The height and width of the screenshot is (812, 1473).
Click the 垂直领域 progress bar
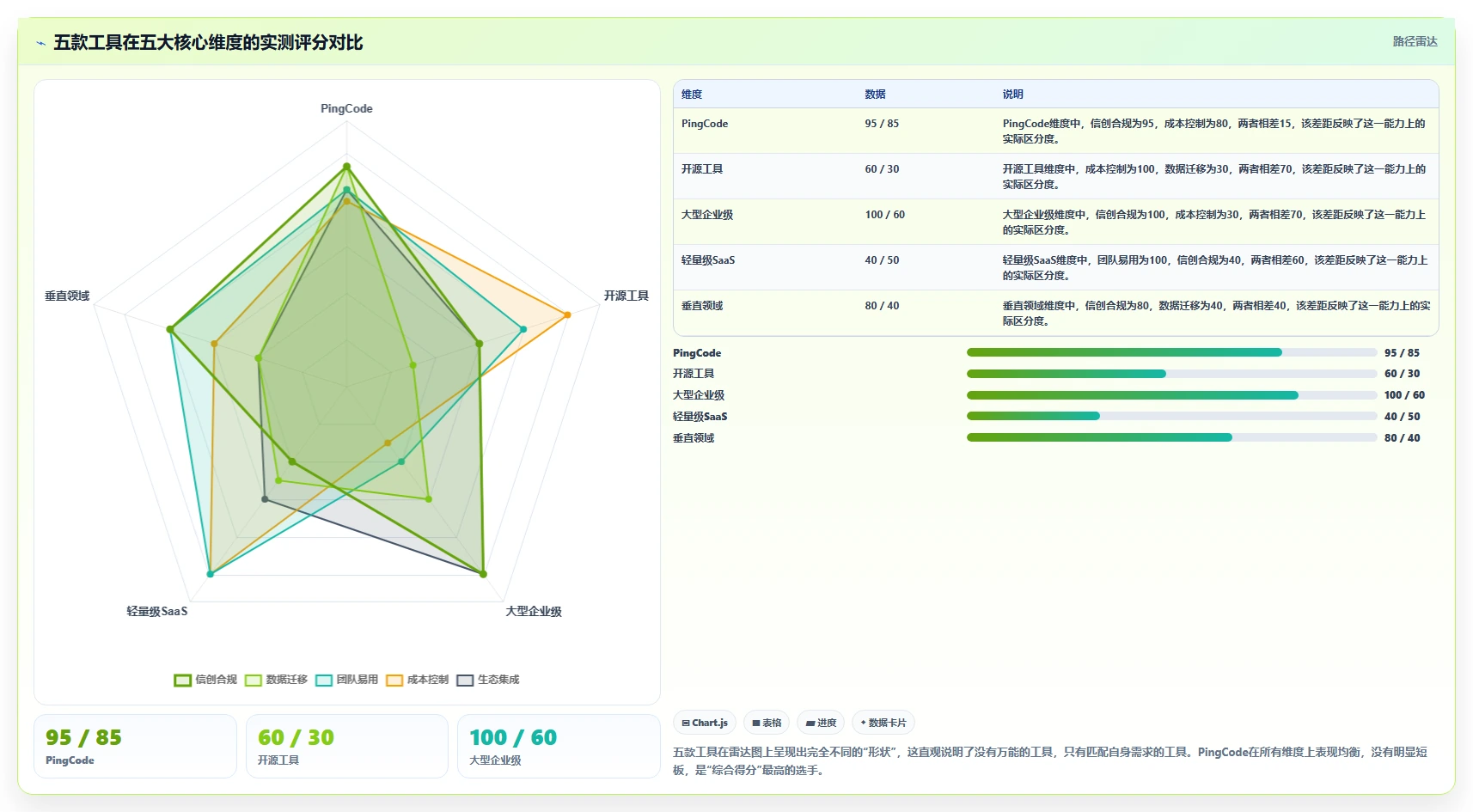click(x=1171, y=437)
